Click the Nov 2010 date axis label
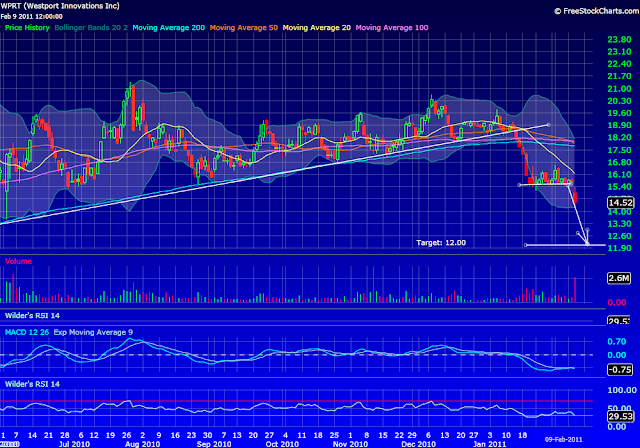Viewport: 640px width, 448px height. (350, 444)
